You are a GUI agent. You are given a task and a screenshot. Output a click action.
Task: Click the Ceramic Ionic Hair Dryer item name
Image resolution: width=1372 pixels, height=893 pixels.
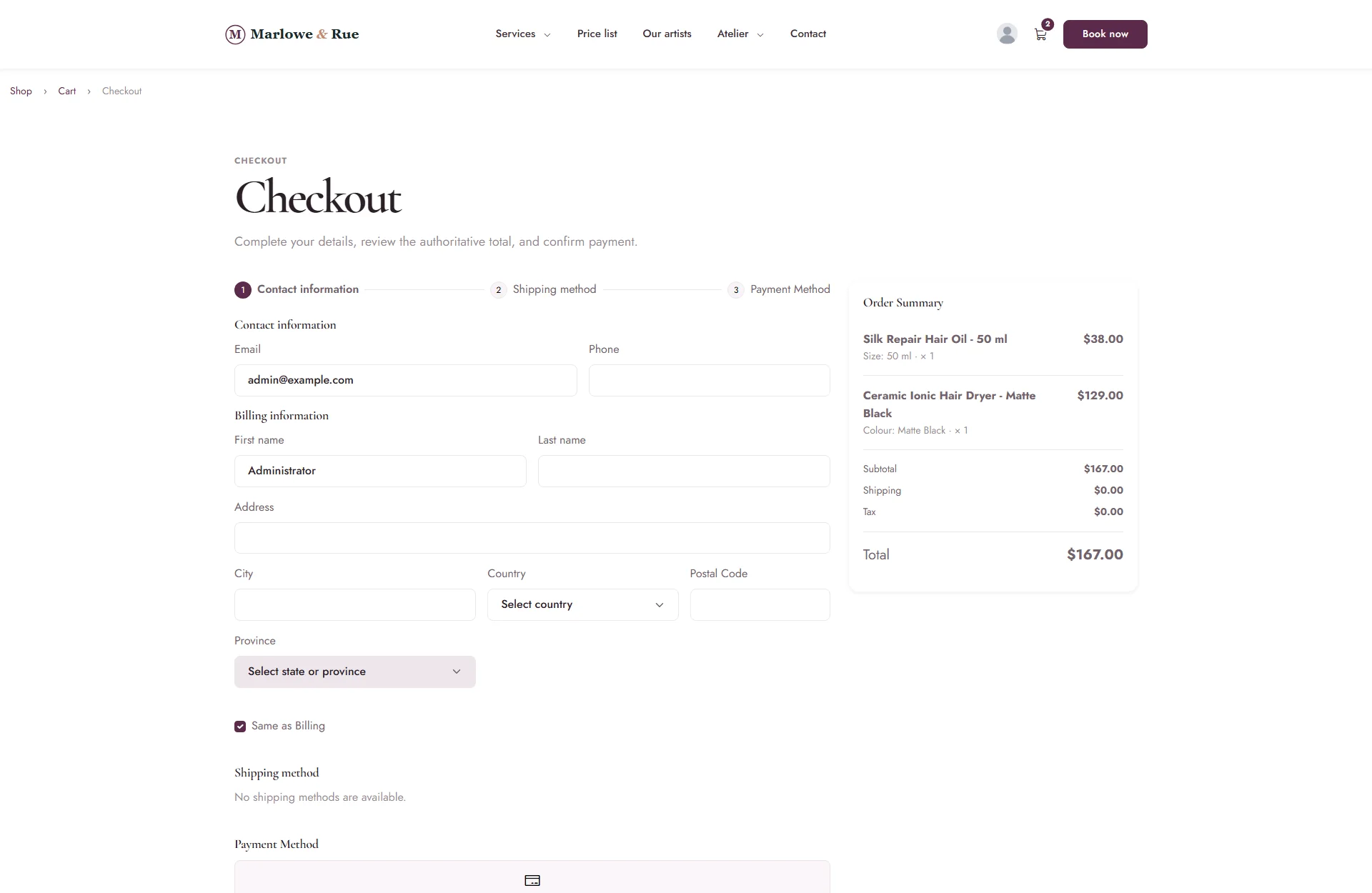point(949,404)
